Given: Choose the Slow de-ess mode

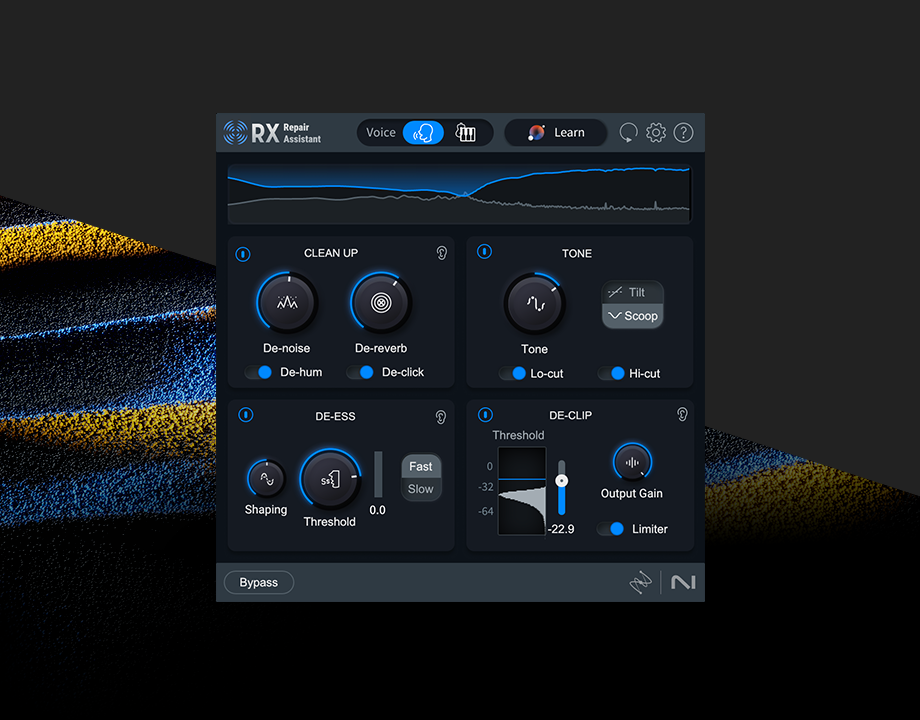Looking at the screenshot, I should point(421,489).
